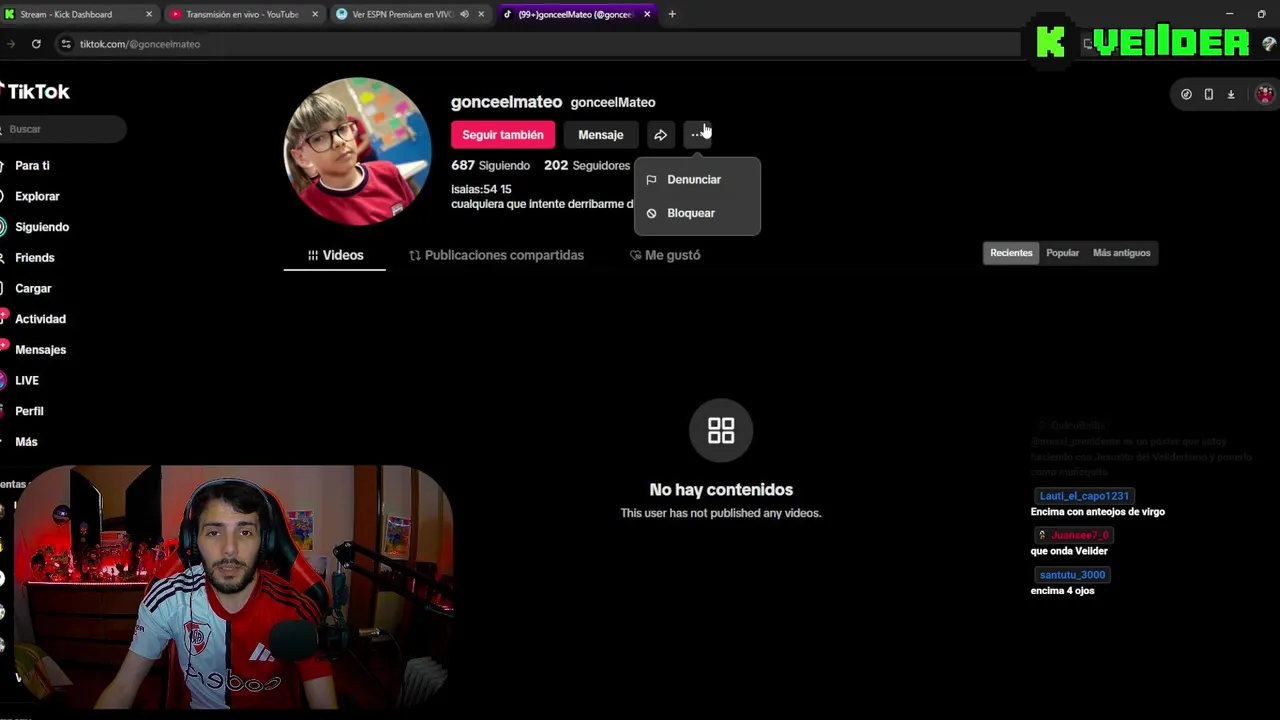1280x720 pixels.
Task: Click the address bar URL
Action: click(x=140, y=44)
